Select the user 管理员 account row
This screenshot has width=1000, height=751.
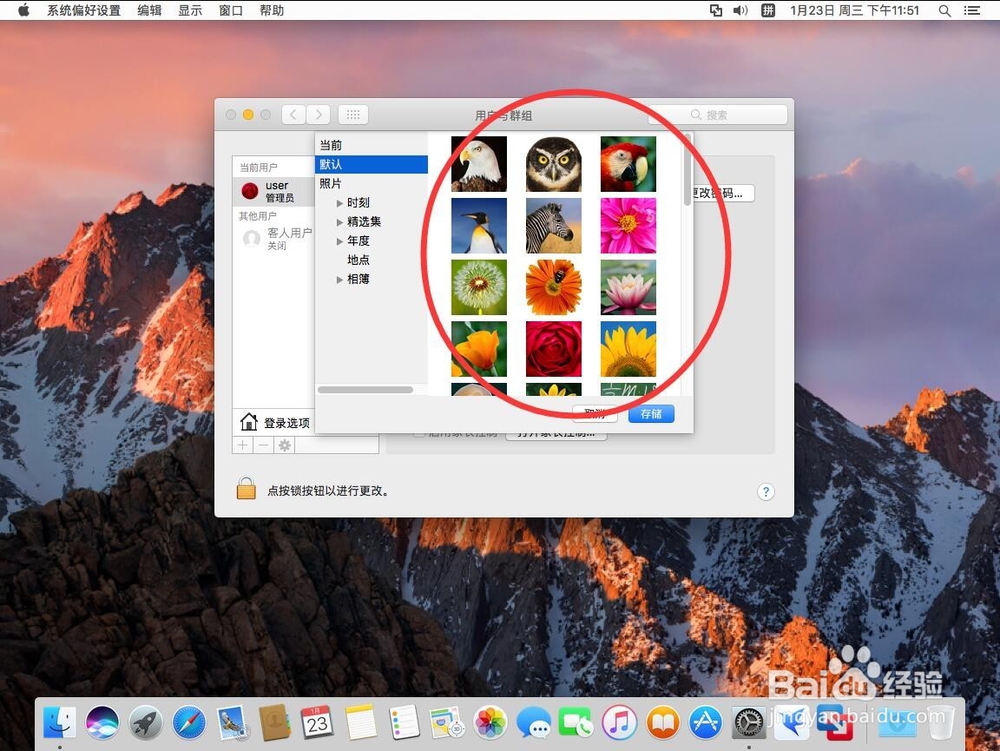point(274,191)
